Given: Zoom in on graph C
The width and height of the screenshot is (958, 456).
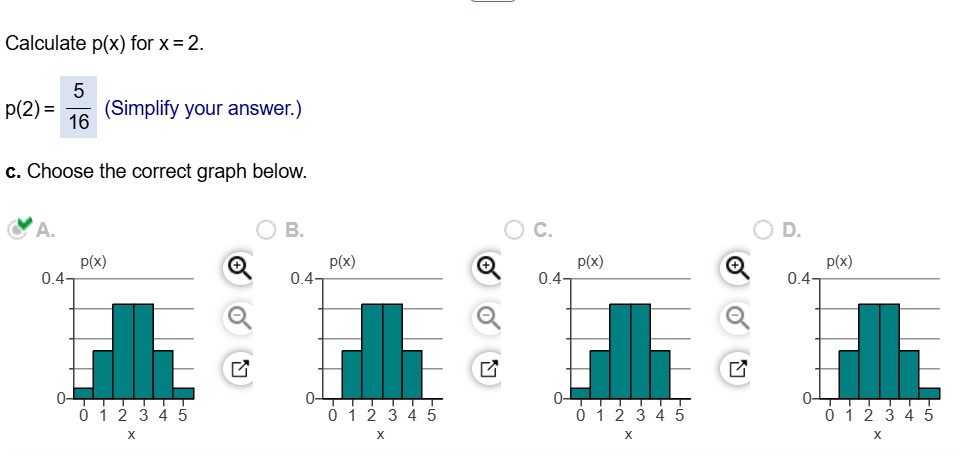Looking at the screenshot, I should (x=736, y=267).
